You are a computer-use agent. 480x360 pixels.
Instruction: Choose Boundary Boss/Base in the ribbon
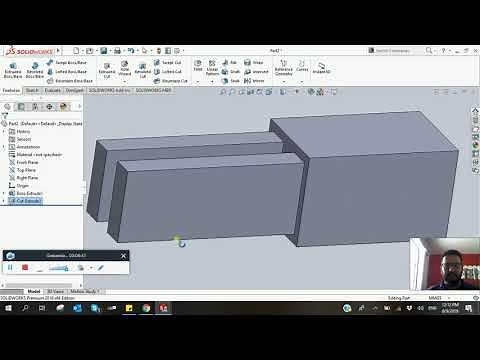pyautogui.click(x=70, y=81)
